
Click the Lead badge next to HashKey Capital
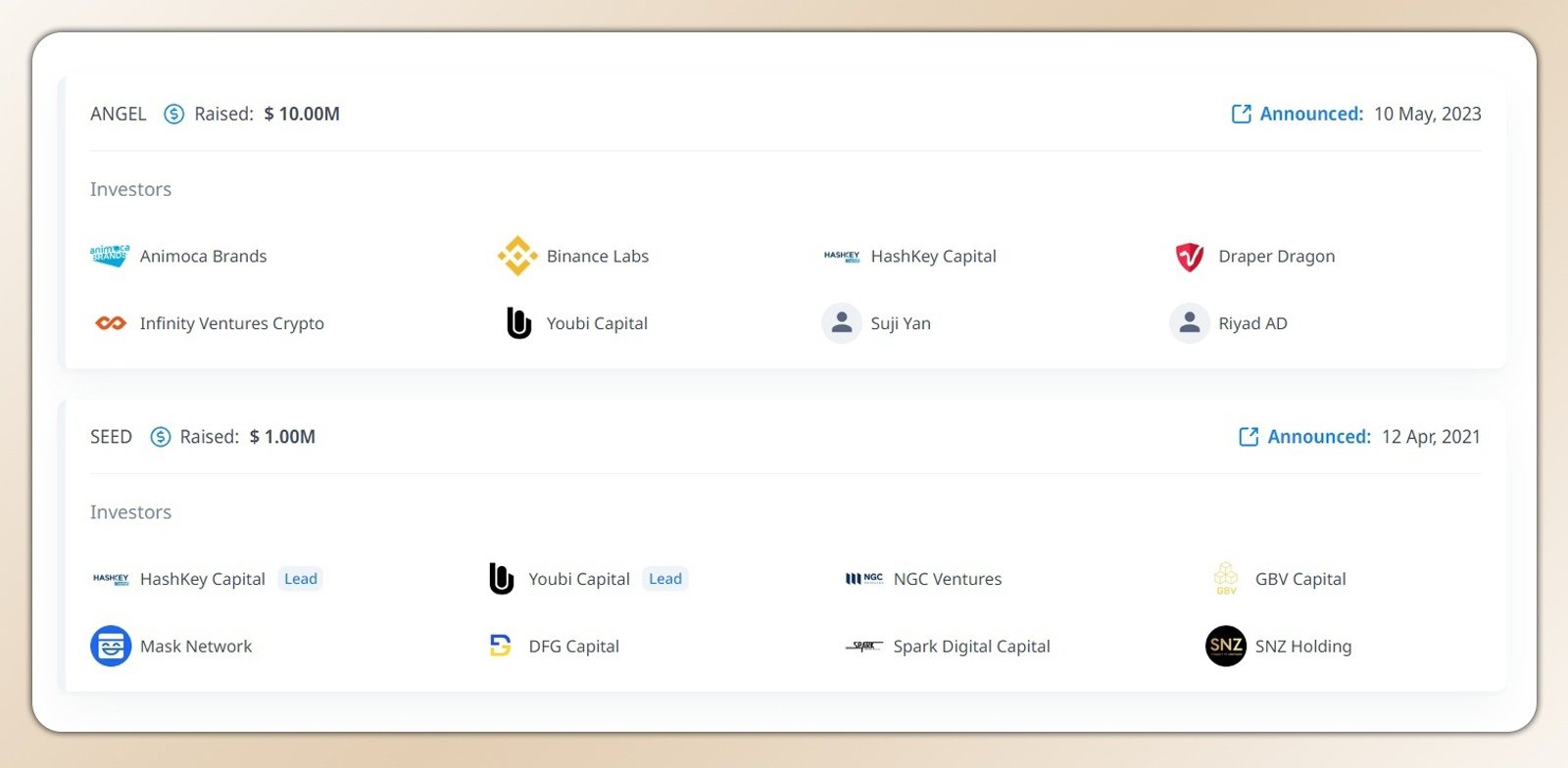click(x=301, y=579)
